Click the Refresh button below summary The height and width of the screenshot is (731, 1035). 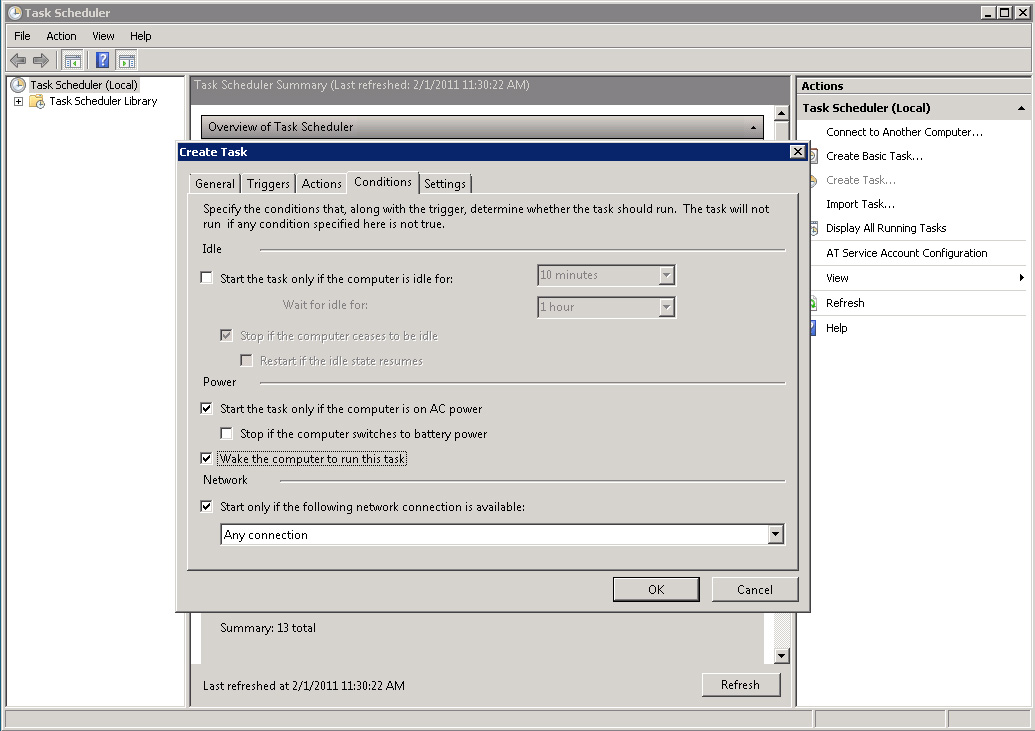point(741,685)
